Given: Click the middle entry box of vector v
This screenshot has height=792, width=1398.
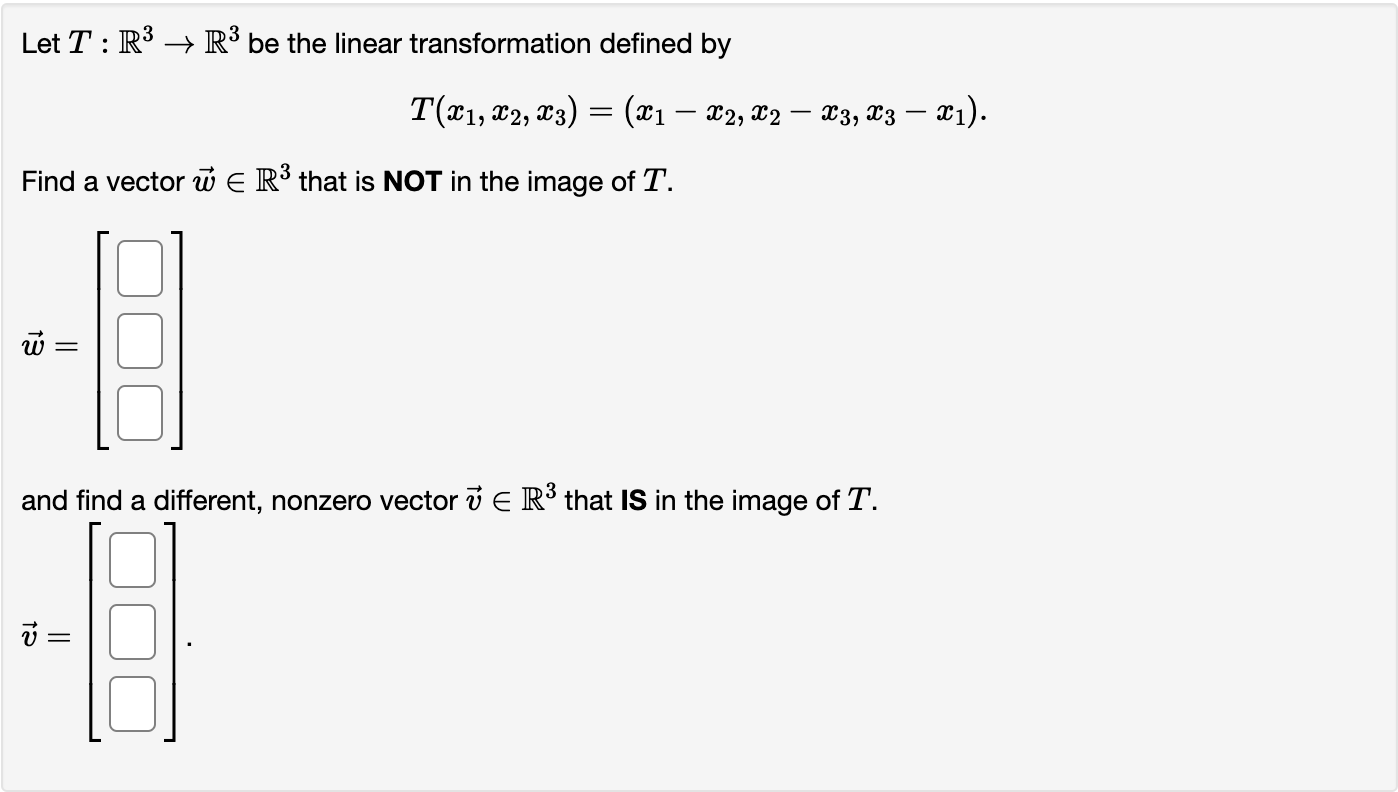Looking at the screenshot, I should pos(132,632).
